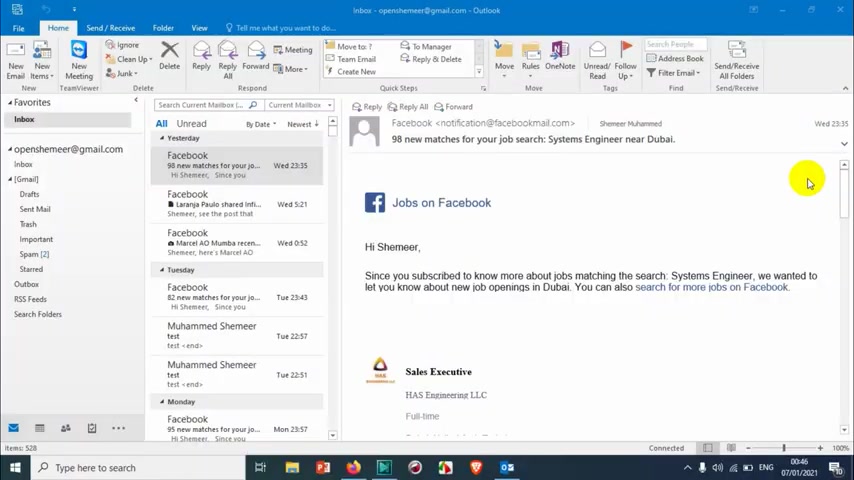Reply using the ribbon Reply button
854x480 pixels.
point(201,56)
